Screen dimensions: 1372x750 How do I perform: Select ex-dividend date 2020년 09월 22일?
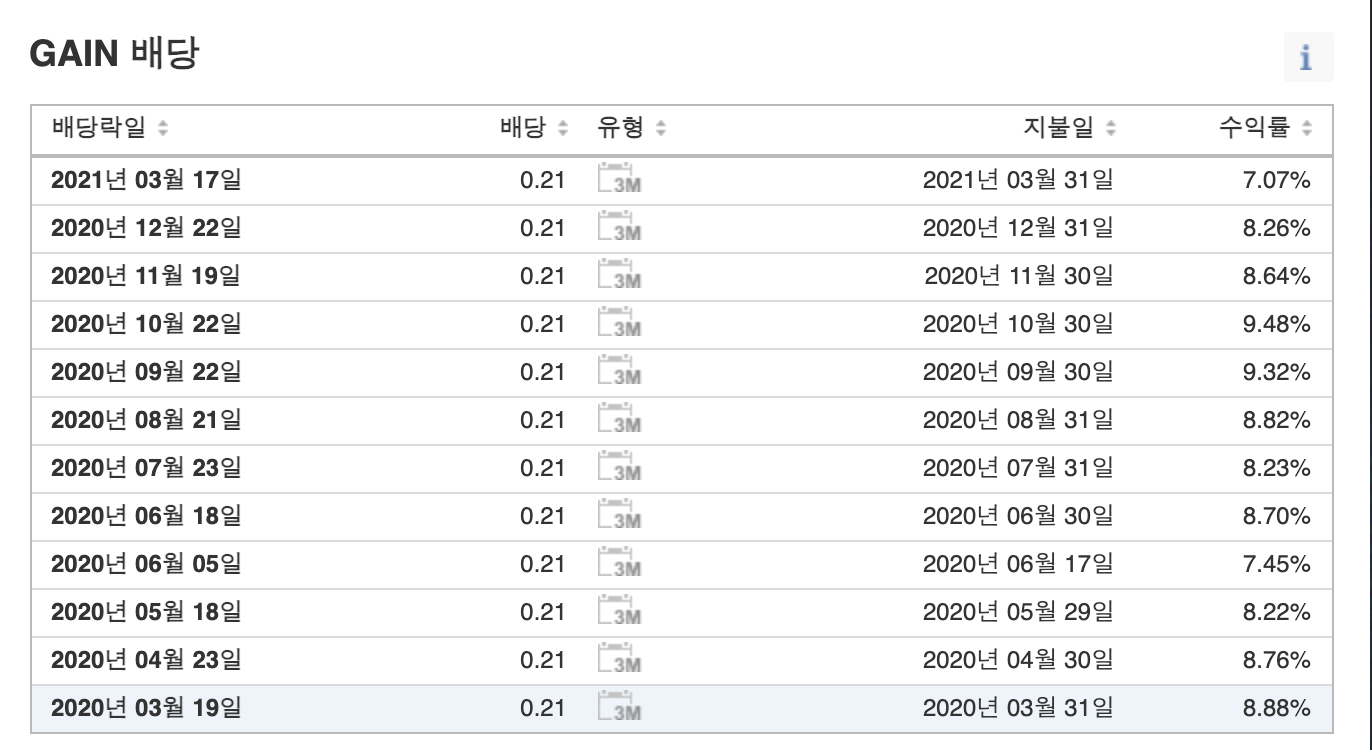point(146,372)
